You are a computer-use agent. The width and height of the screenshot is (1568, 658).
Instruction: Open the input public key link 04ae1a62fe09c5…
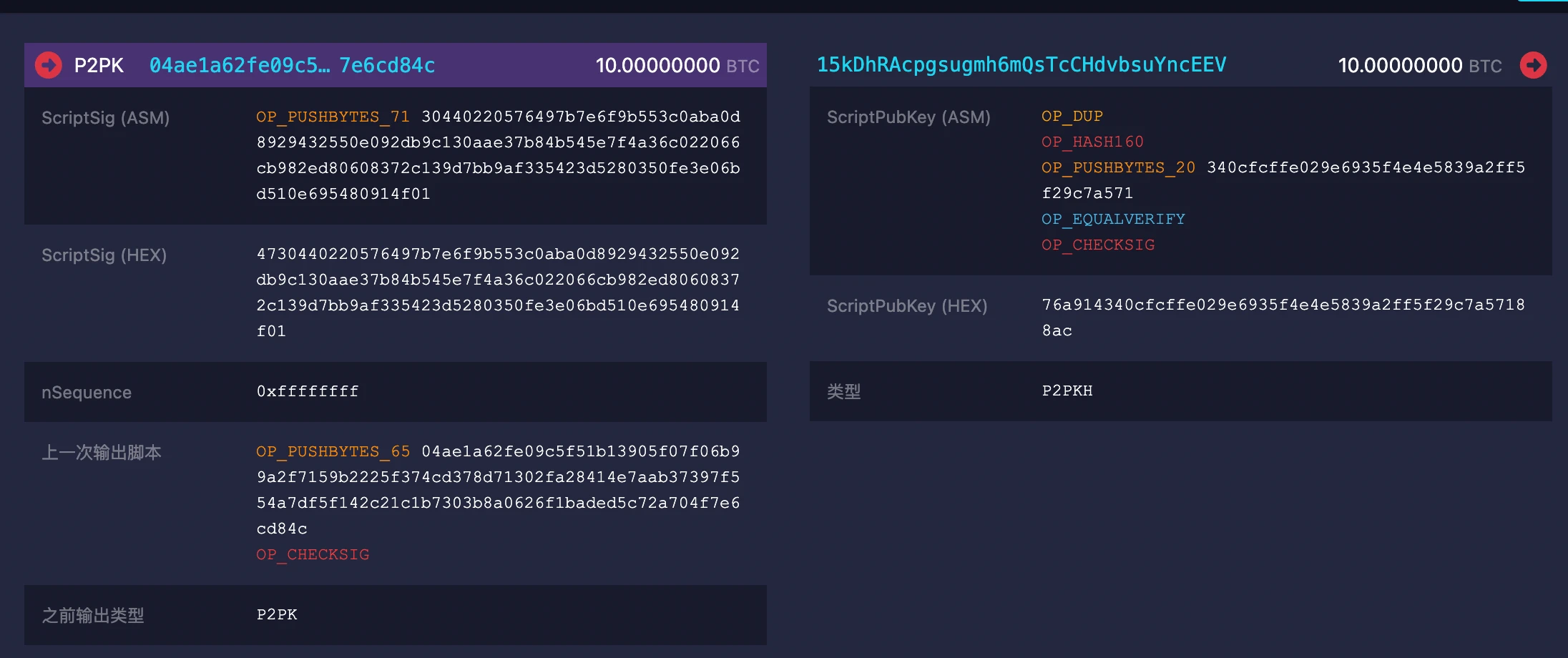292,65
